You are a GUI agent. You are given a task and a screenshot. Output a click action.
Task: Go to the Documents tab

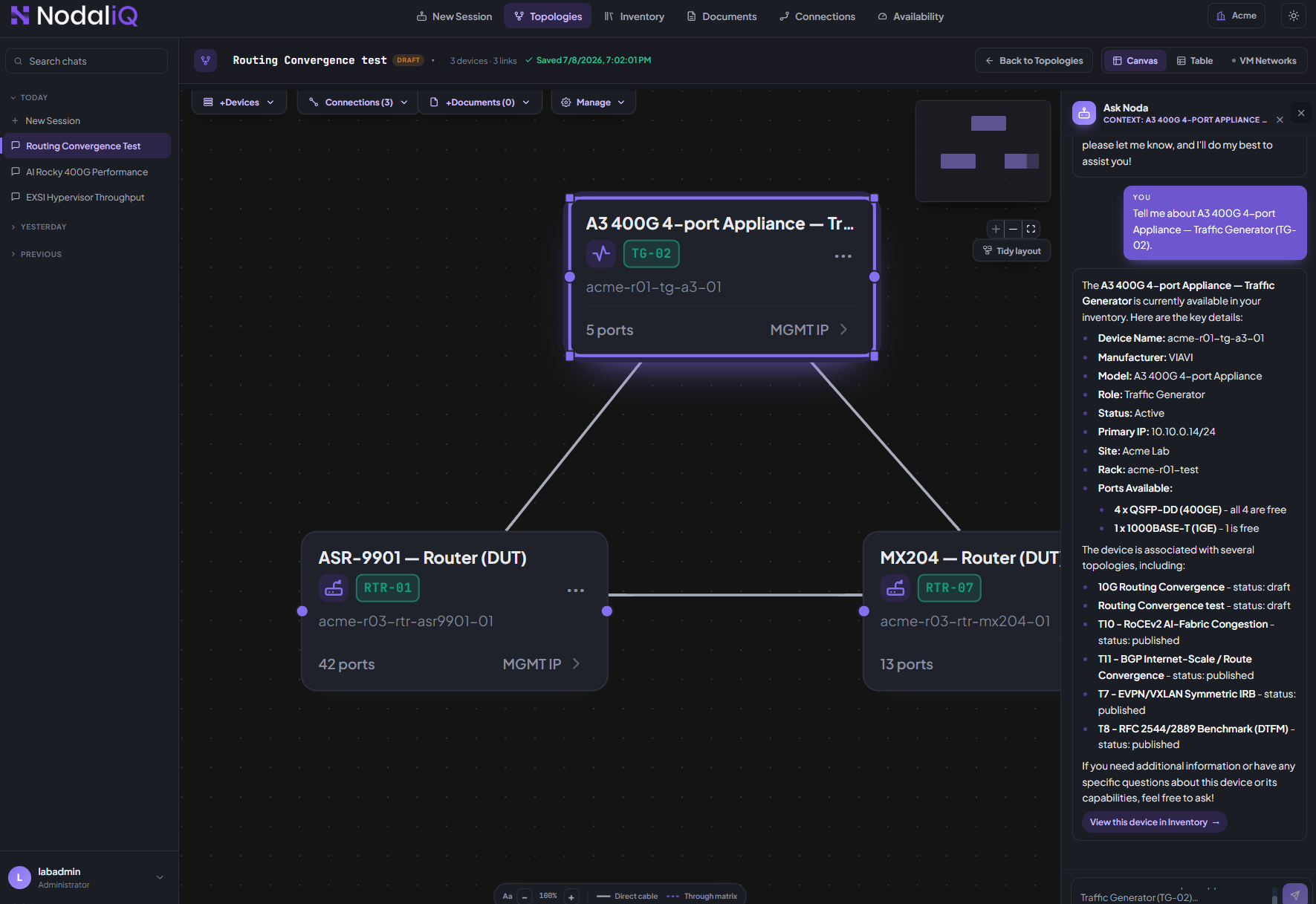(722, 16)
